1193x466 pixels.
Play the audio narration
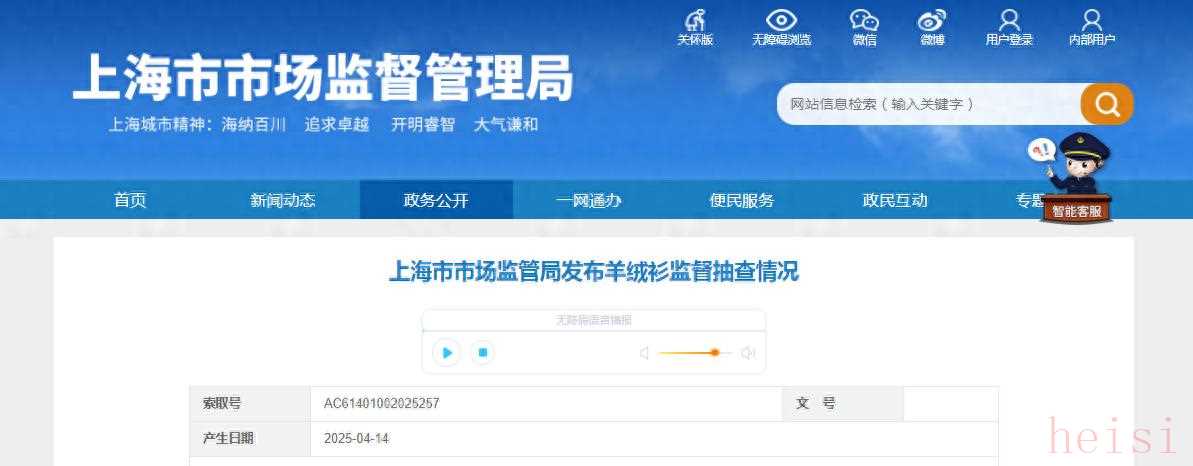click(447, 353)
